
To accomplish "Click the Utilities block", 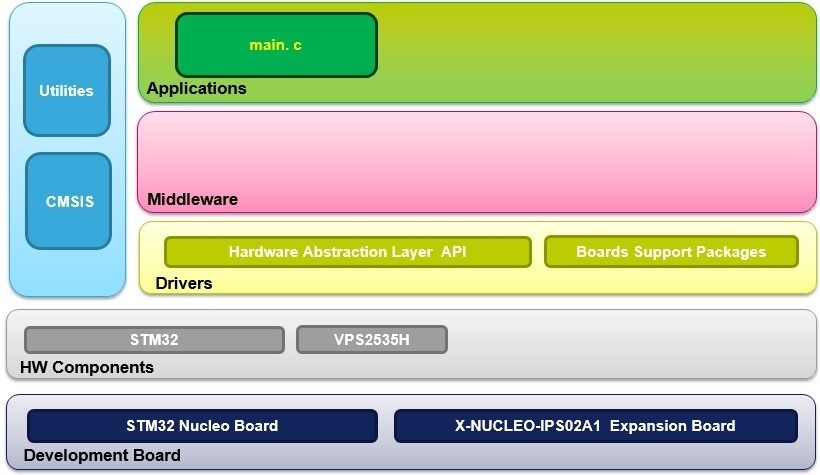I will click(66, 91).
